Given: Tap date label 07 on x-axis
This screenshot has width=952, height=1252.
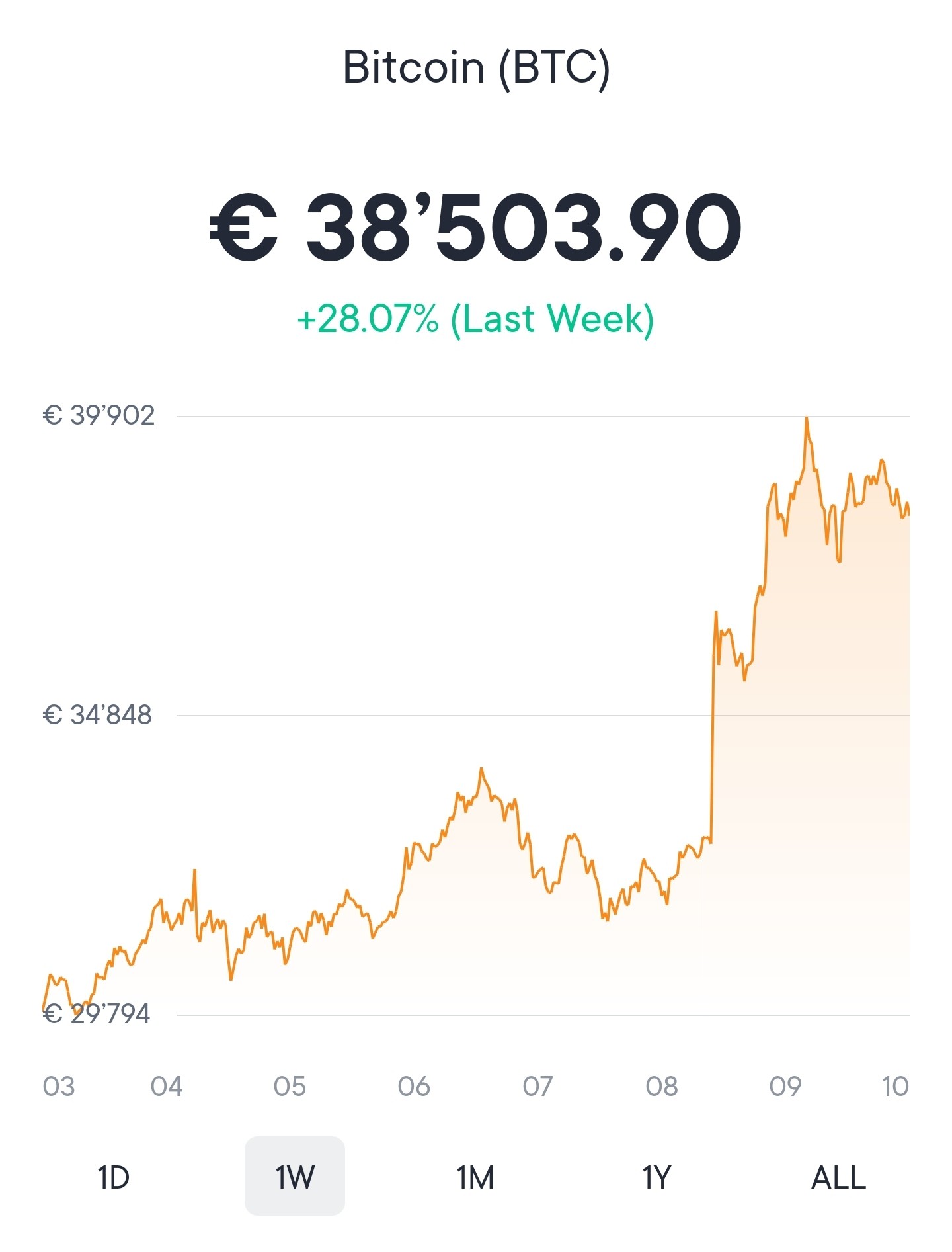Looking at the screenshot, I should pos(537,1087).
